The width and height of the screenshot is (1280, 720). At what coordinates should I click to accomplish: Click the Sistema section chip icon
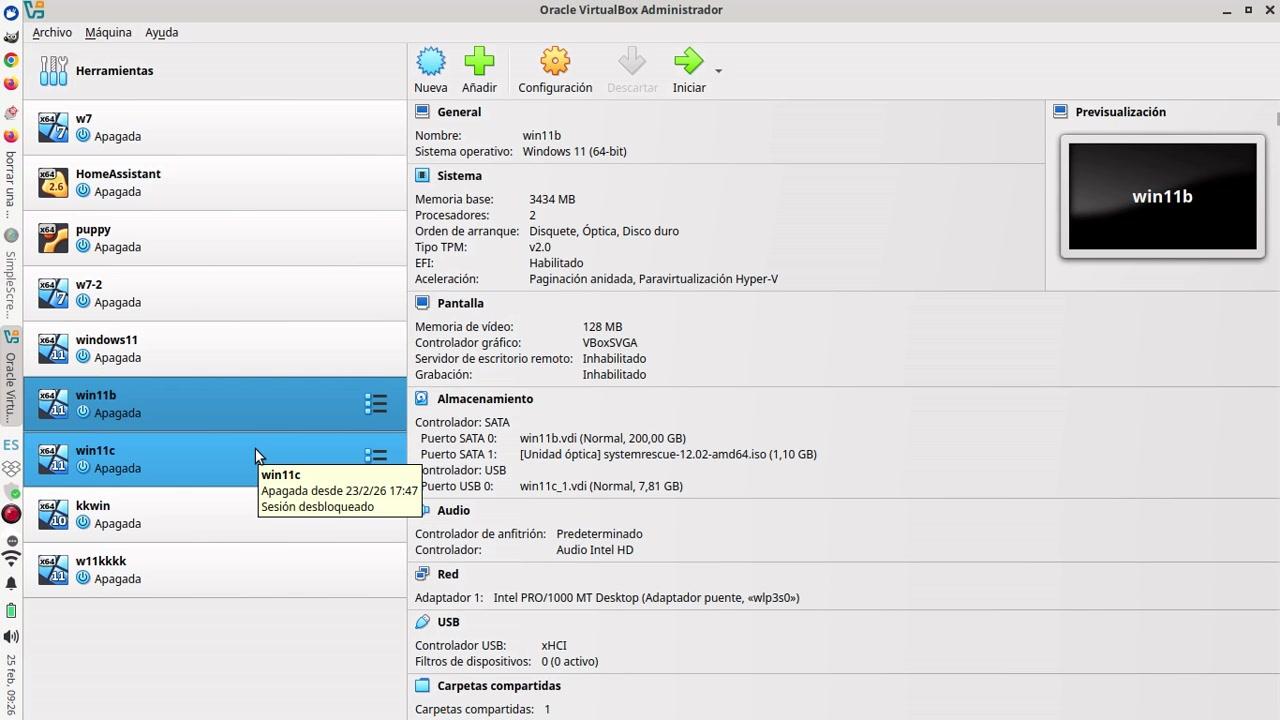coord(422,176)
